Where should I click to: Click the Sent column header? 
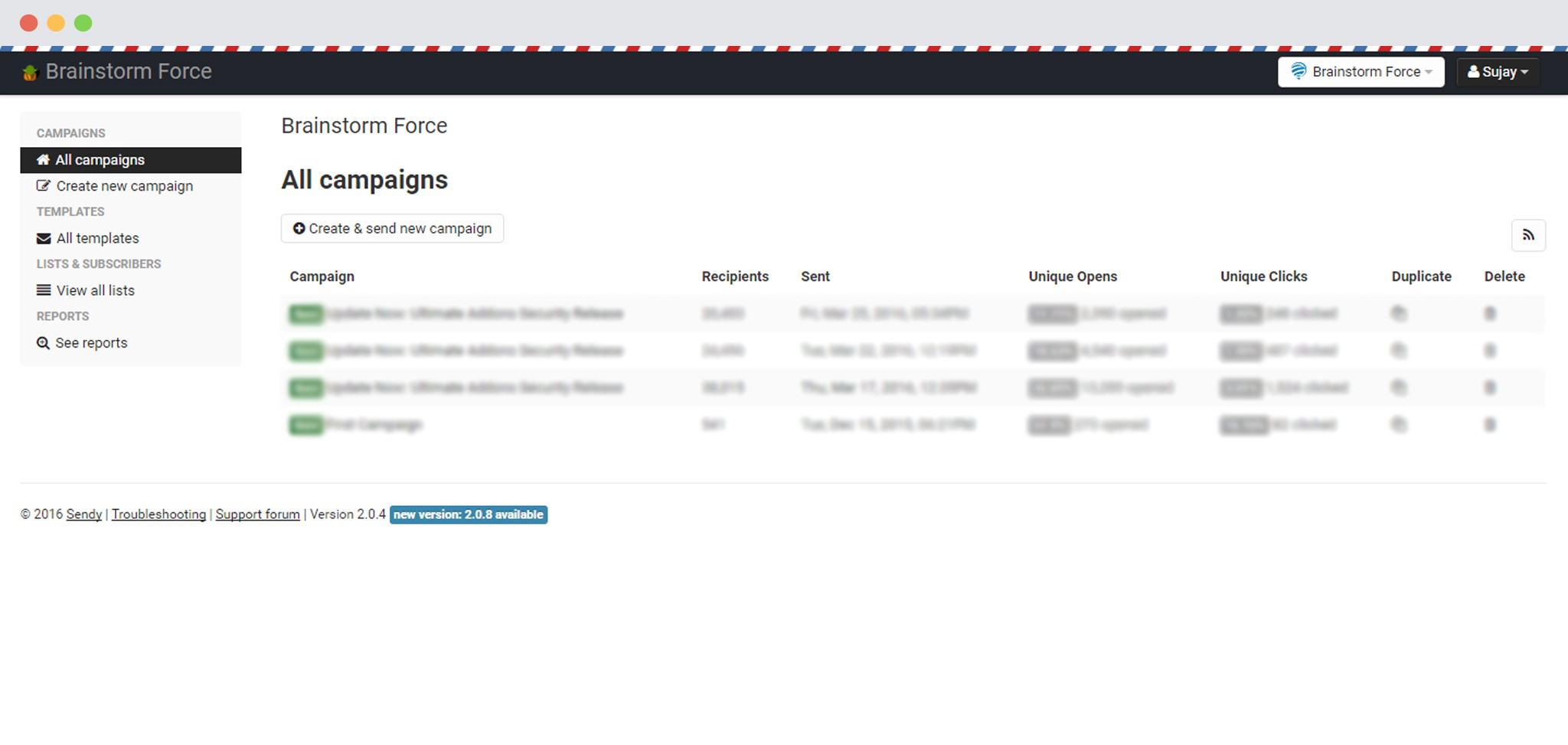pyautogui.click(x=815, y=276)
